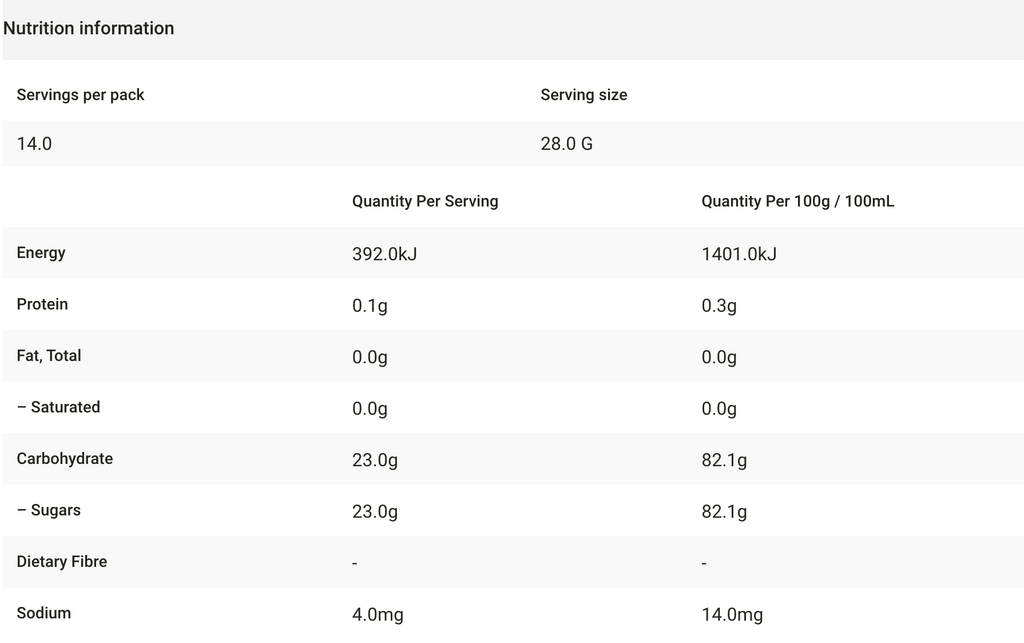Select the – Sugars row label
The height and width of the screenshot is (643, 1024).
click(49, 510)
